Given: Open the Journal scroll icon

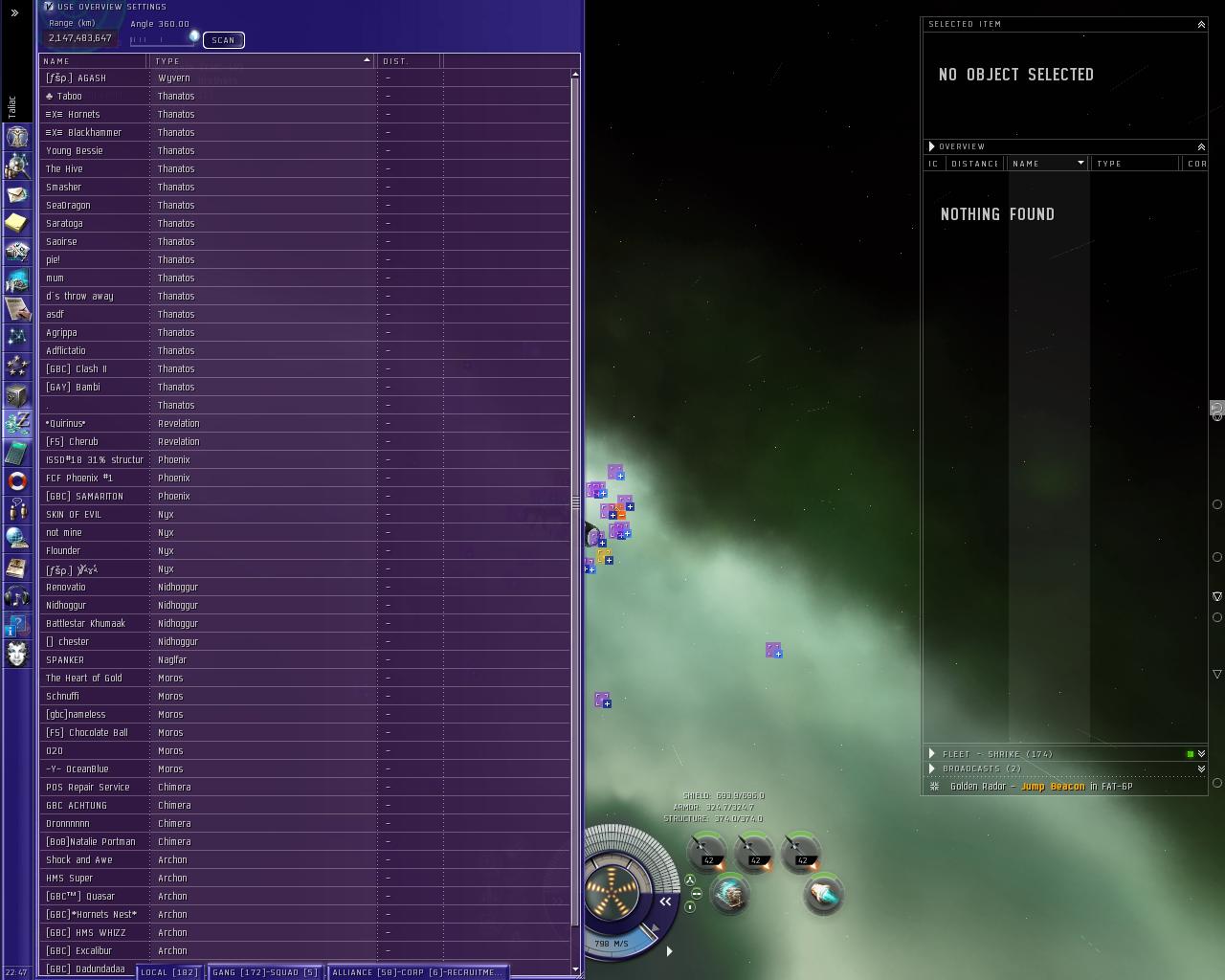Looking at the screenshot, I should 17,309.
